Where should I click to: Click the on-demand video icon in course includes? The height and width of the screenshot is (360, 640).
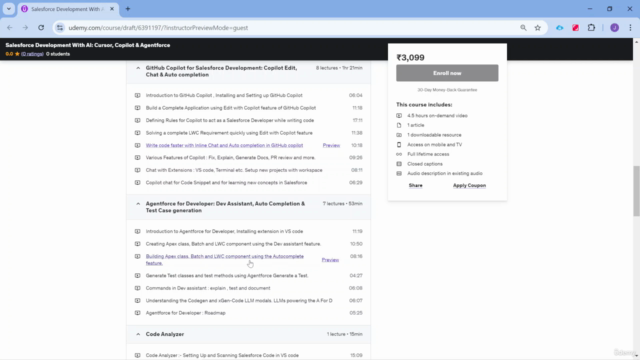pos(399,116)
